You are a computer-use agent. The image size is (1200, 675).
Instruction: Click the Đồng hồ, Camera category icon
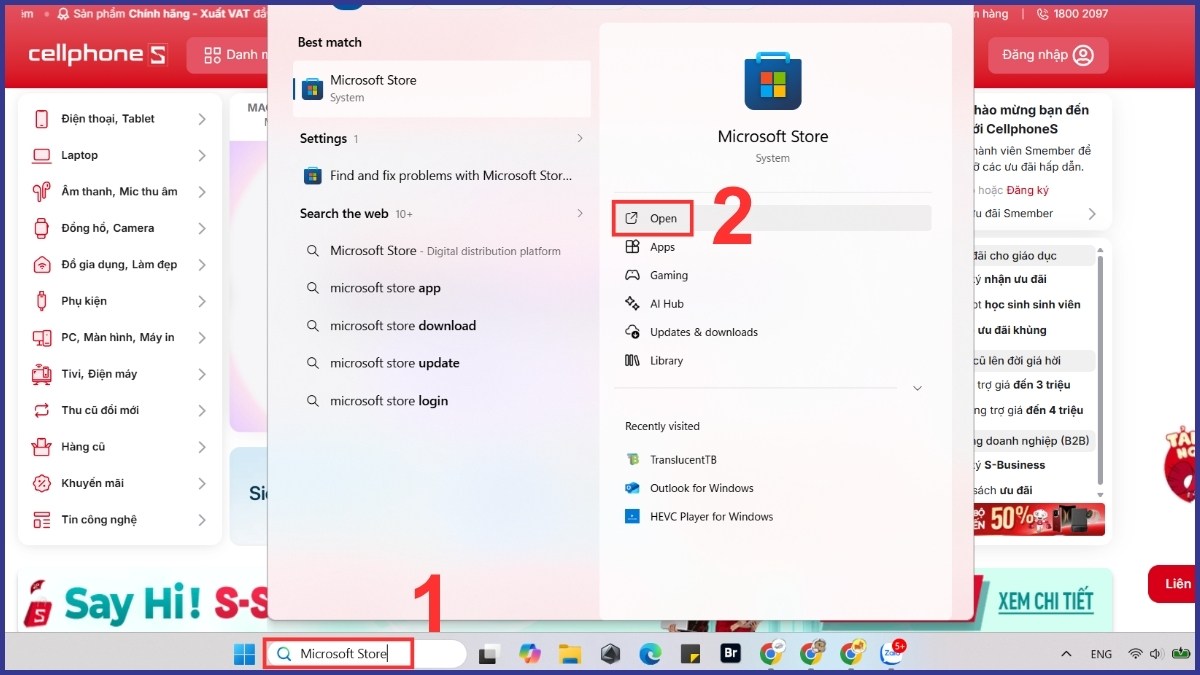[x=42, y=228]
